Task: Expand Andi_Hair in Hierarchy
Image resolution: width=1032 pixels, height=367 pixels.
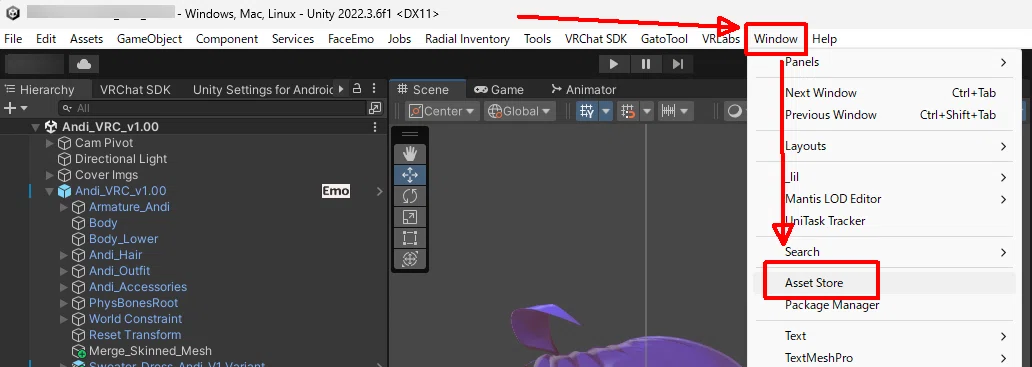Action: tap(64, 255)
